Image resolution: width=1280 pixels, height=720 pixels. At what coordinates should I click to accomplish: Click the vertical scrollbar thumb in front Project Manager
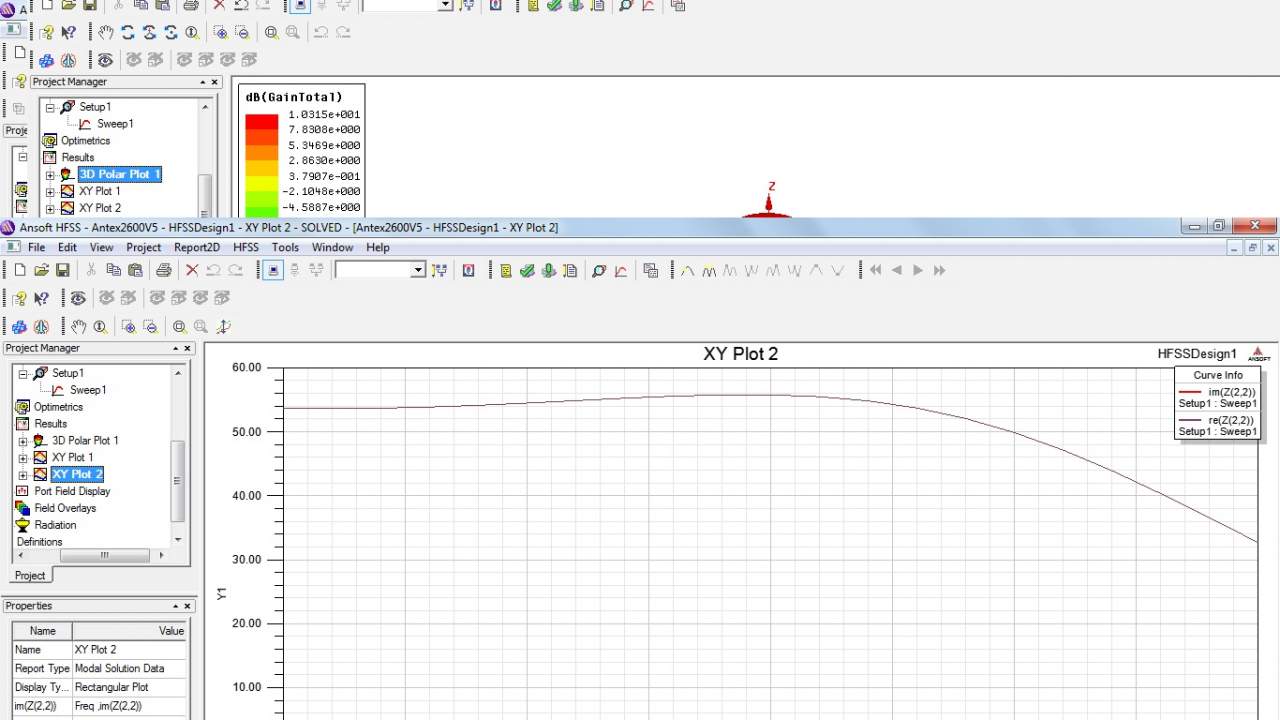pos(178,481)
